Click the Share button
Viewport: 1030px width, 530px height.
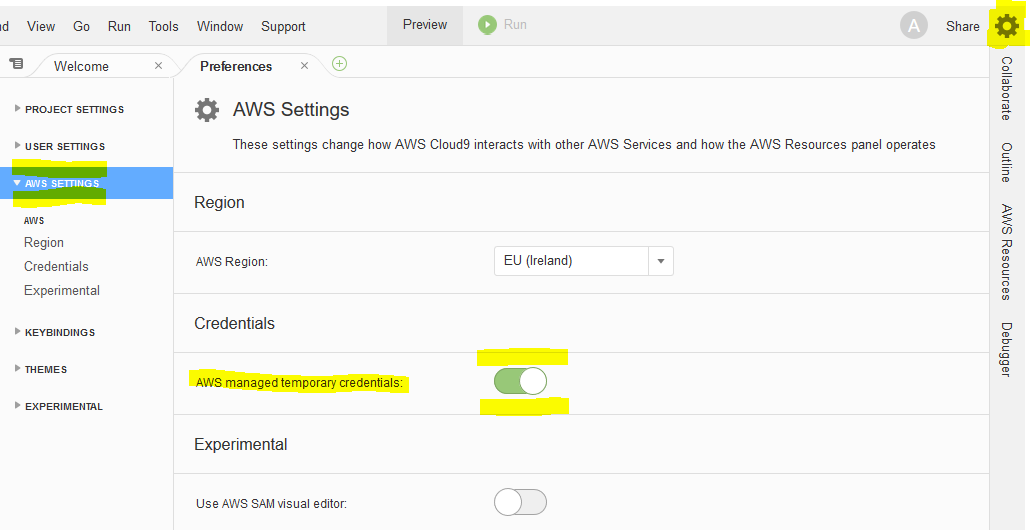pos(962,26)
